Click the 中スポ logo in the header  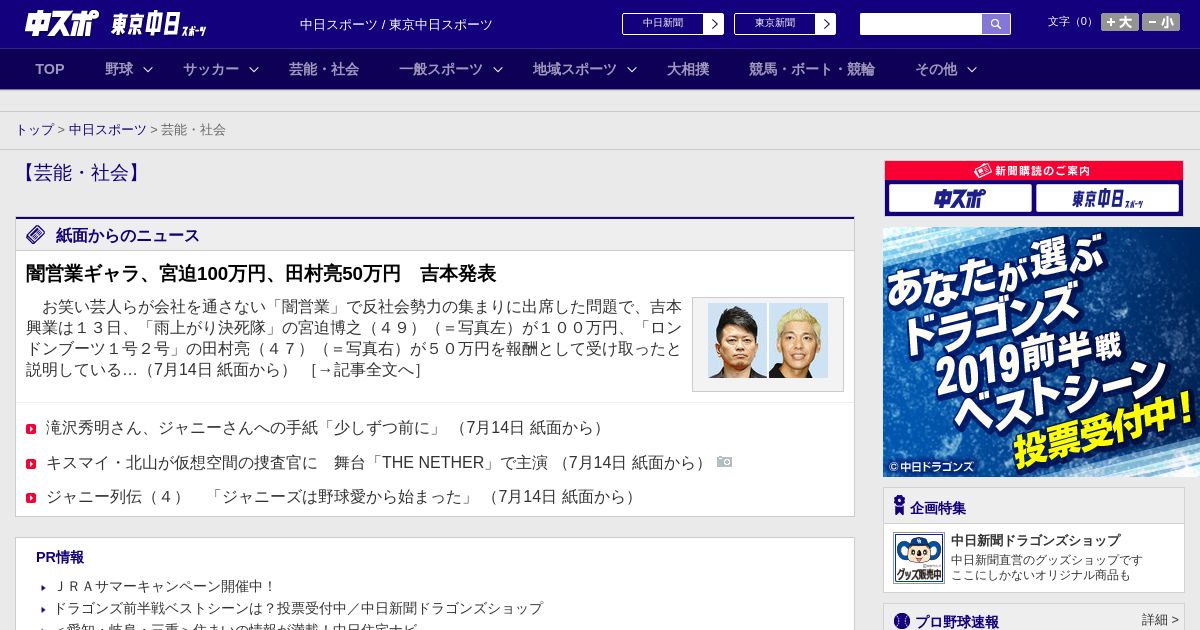tap(62, 23)
